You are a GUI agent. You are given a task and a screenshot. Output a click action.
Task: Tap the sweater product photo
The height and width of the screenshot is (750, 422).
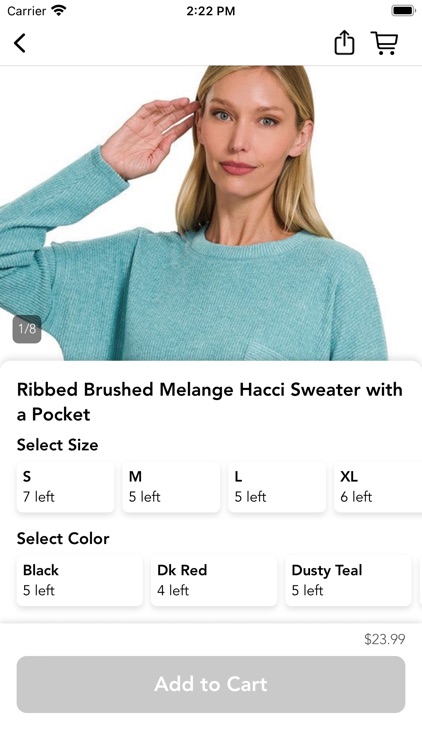[x=211, y=213]
